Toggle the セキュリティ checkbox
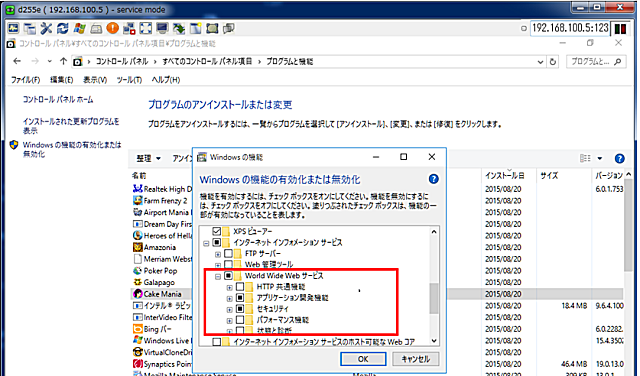The height and width of the screenshot is (376, 640). 240,309
